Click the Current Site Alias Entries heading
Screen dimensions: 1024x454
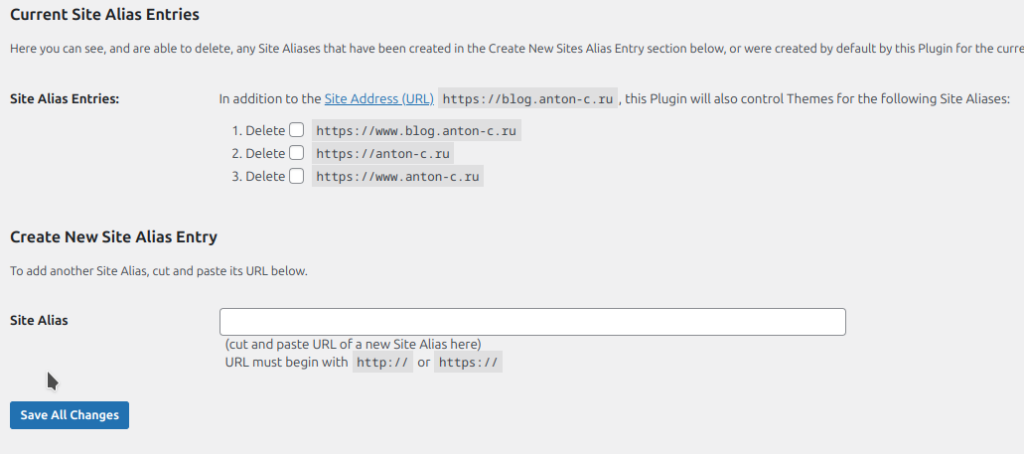(x=104, y=15)
